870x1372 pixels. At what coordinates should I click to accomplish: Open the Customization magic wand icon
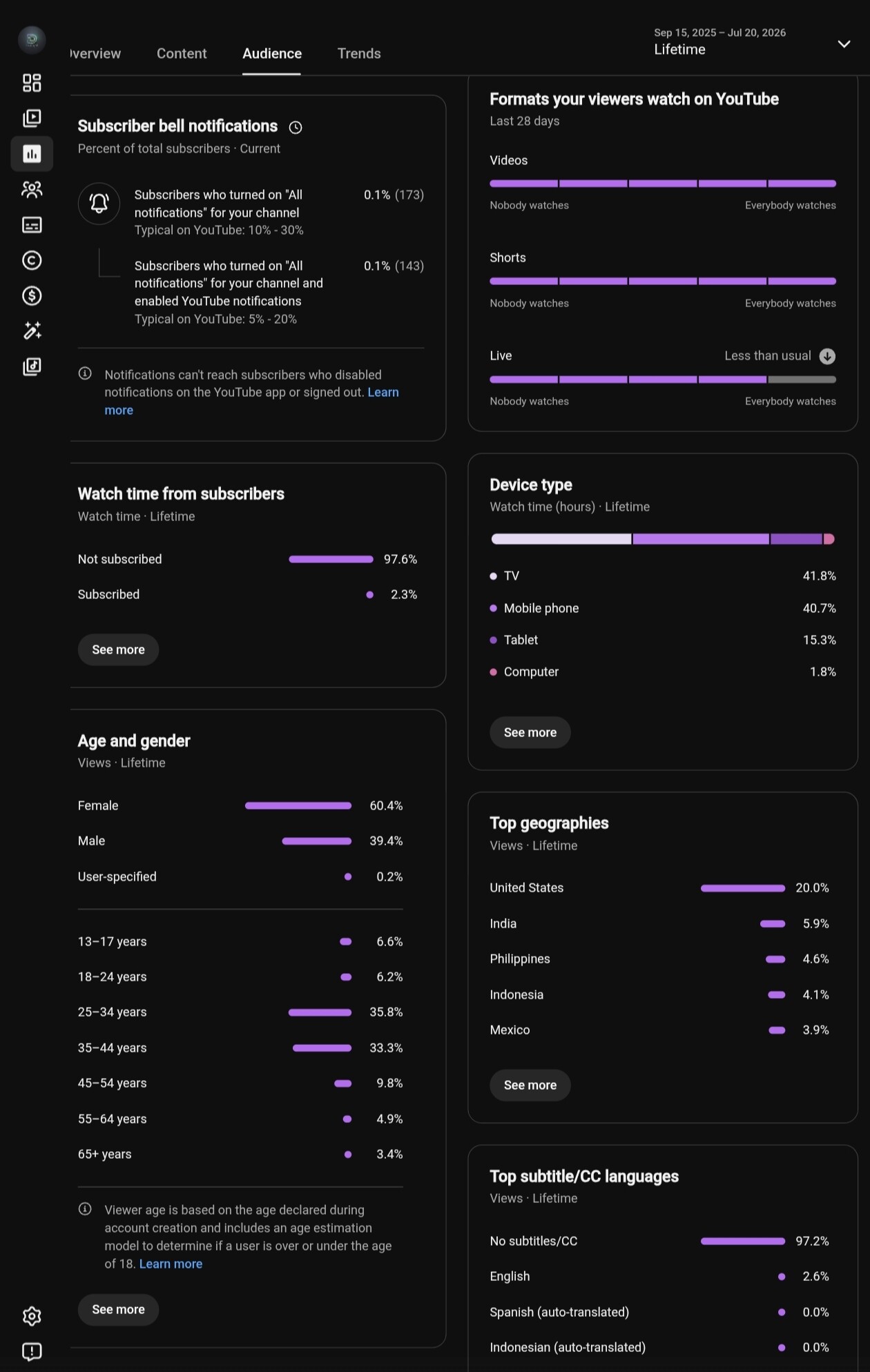click(x=32, y=331)
